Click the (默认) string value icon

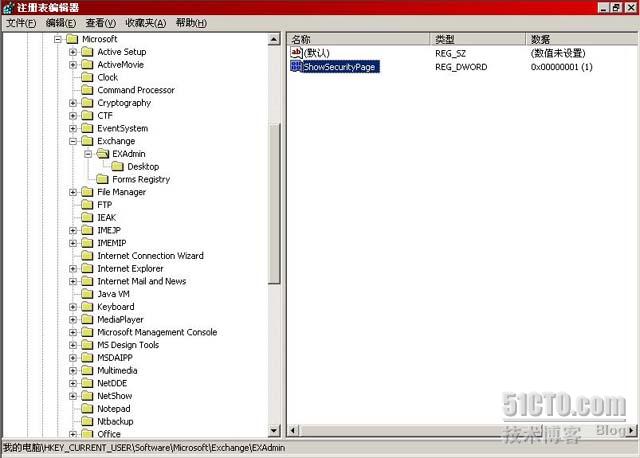coord(296,52)
